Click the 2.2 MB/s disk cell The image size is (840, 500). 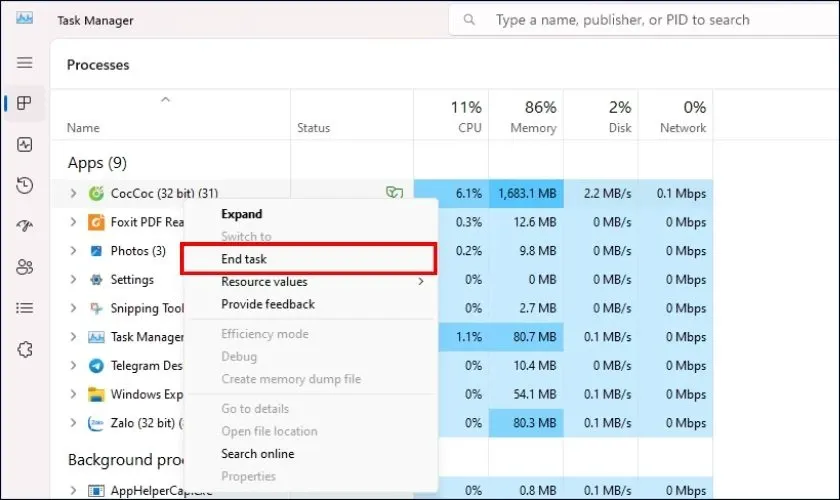[x=601, y=193]
